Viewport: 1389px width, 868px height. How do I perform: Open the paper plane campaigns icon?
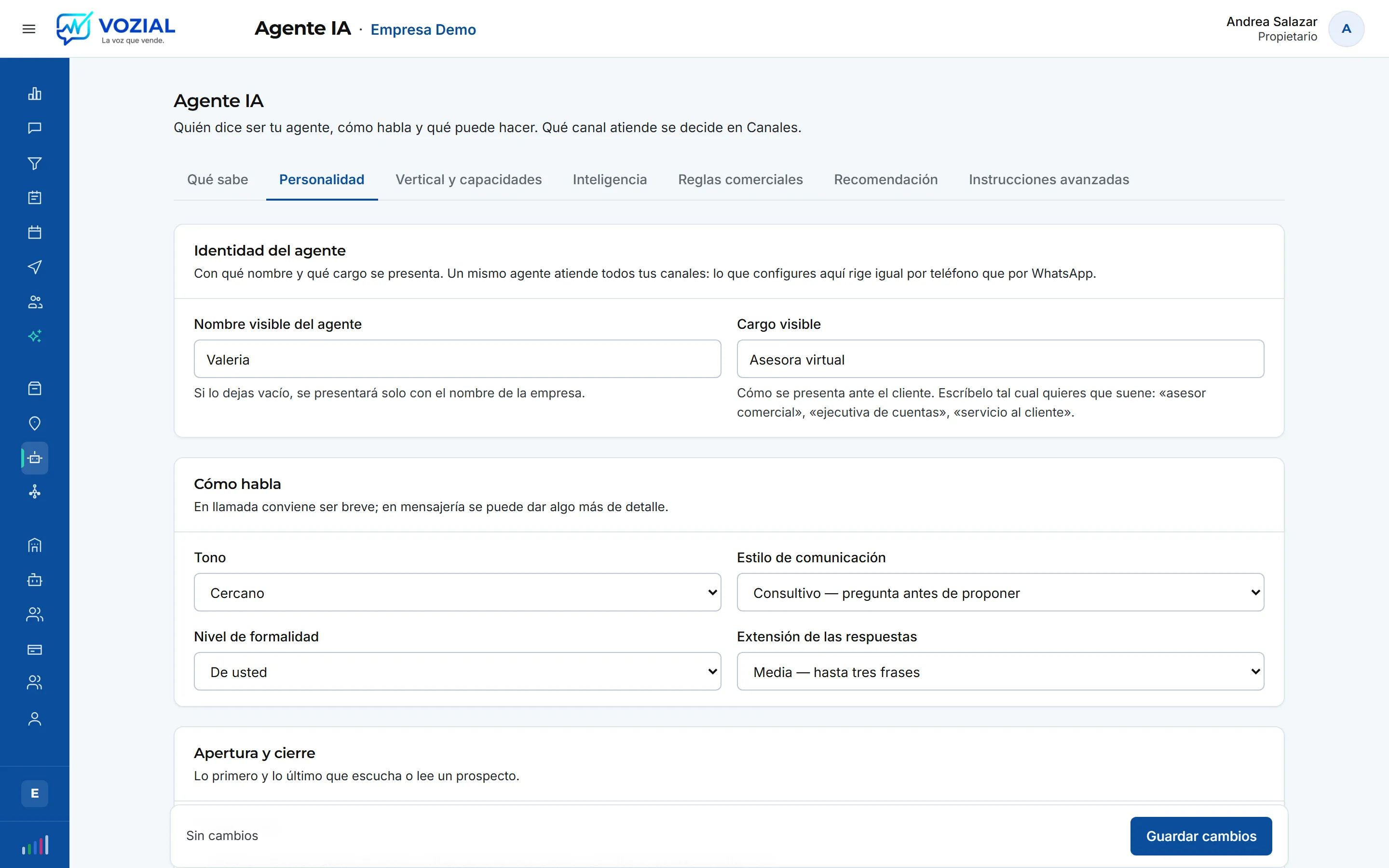(34, 267)
